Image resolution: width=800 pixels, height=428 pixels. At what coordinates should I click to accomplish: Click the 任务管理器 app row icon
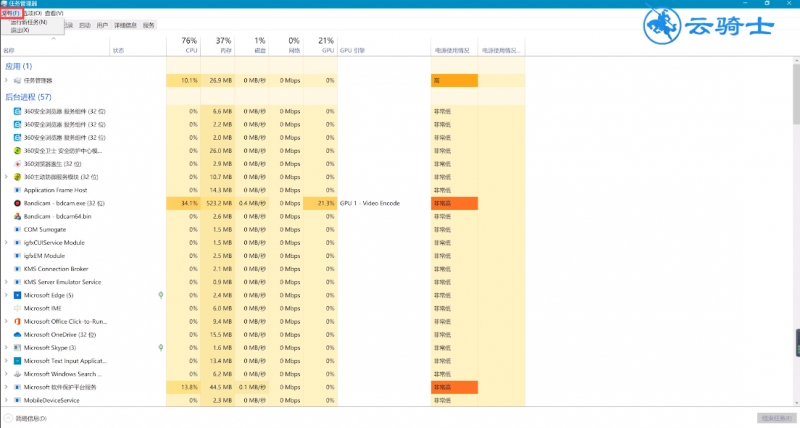[x=17, y=81]
